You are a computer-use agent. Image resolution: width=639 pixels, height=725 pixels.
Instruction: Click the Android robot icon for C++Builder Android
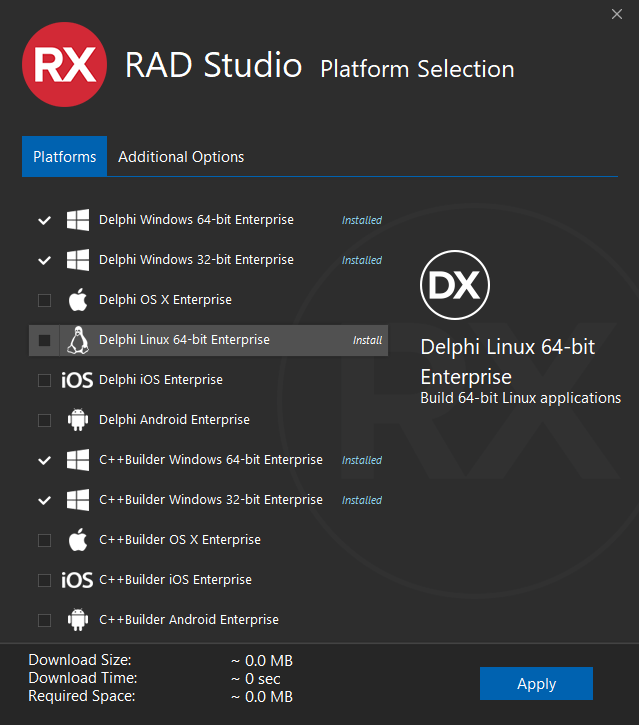pos(78,620)
